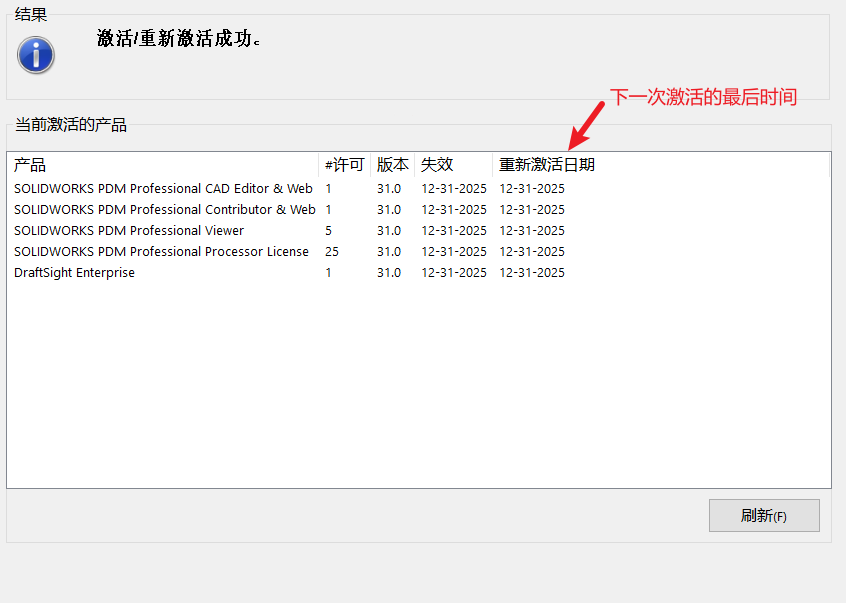Click version 31.0 of the Viewer row

(x=388, y=230)
